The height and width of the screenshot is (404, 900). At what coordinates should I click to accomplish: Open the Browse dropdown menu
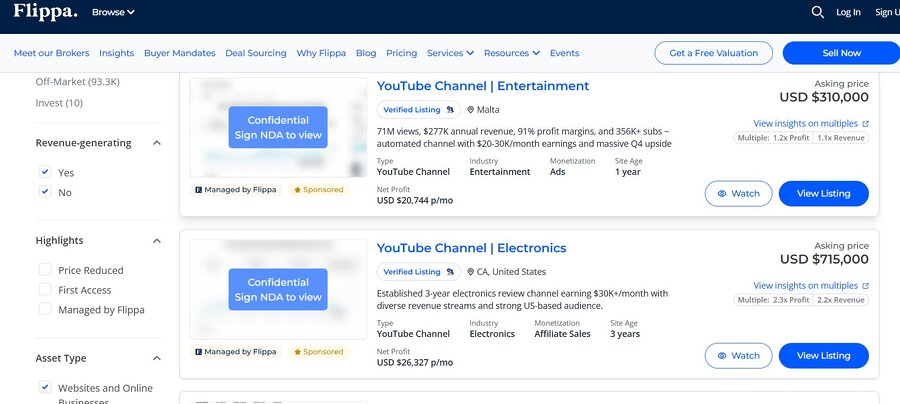tap(113, 12)
